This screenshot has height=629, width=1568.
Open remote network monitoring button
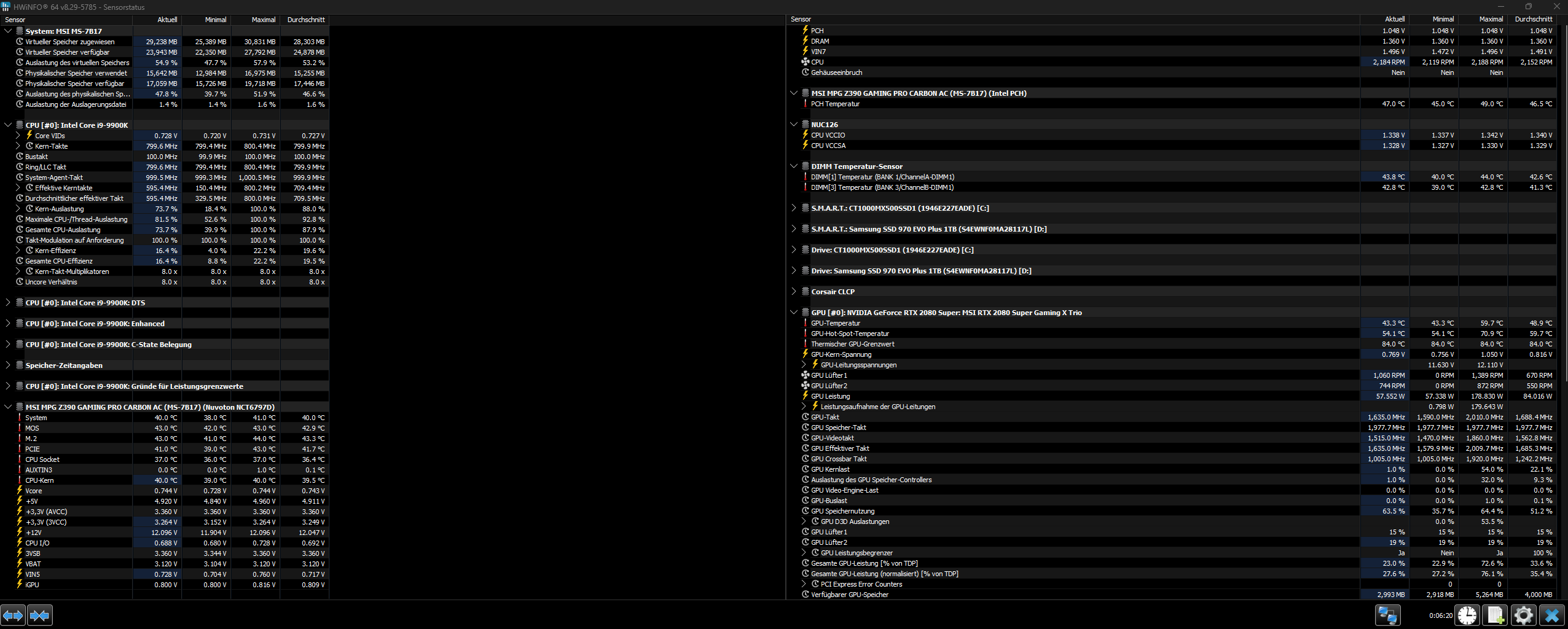click(1387, 615)
